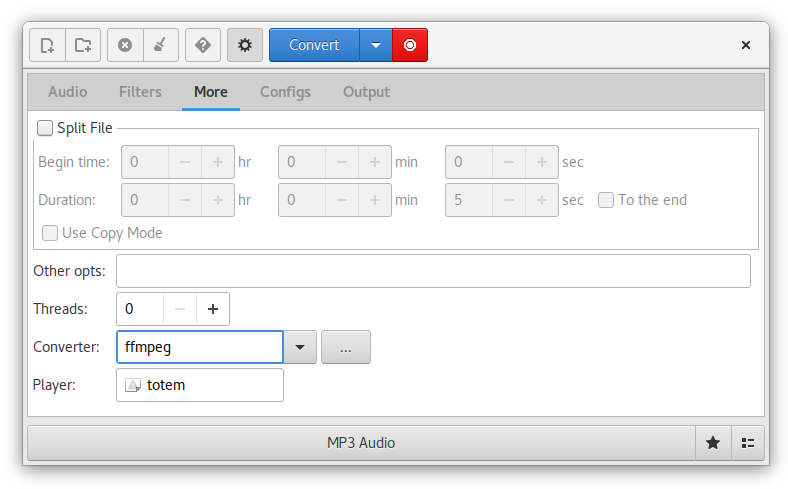Click the "Converter:" label
The height and width of the screenshot is (489, 788).
(66, 347)
